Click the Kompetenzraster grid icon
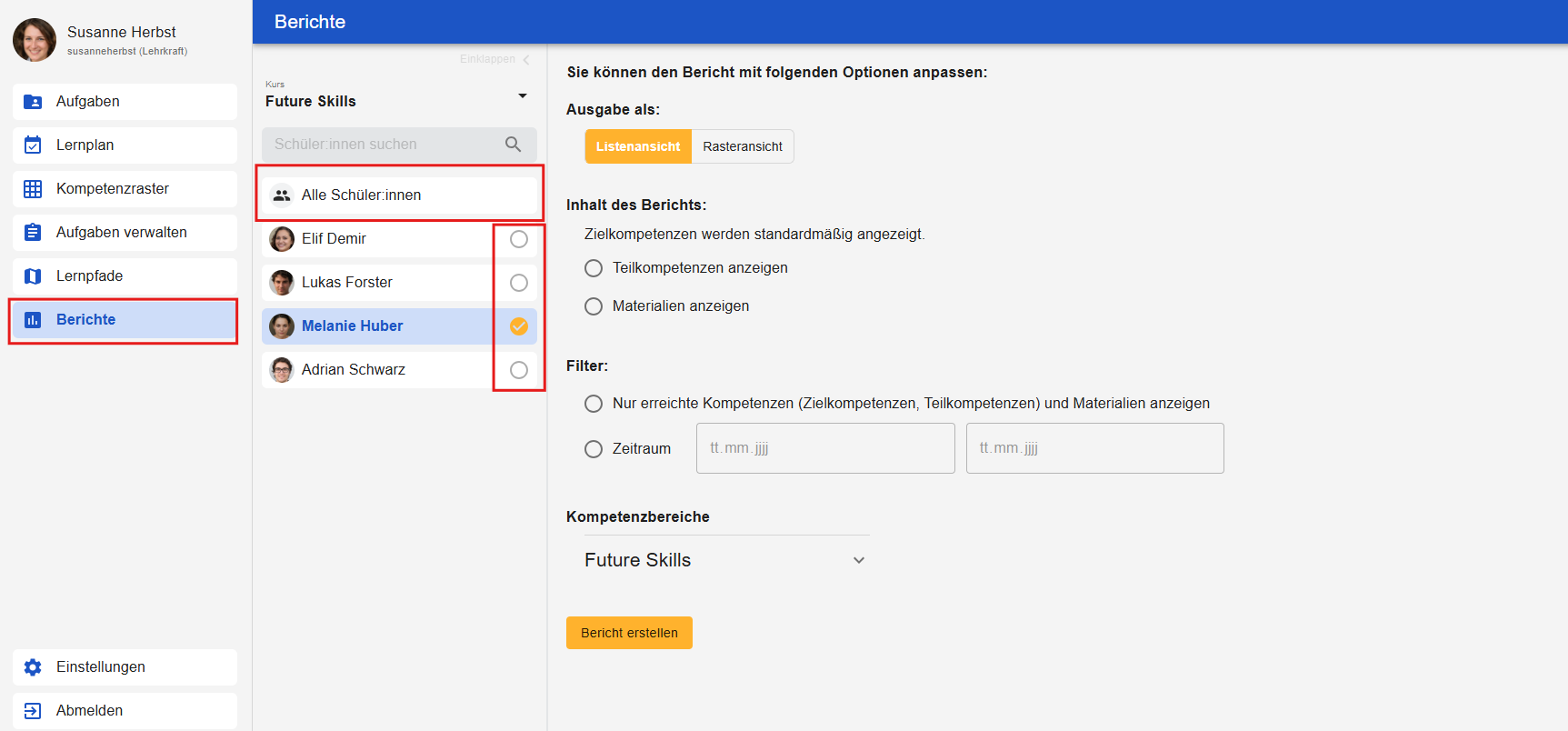The image size is (1568, 731). coord(33,189)
